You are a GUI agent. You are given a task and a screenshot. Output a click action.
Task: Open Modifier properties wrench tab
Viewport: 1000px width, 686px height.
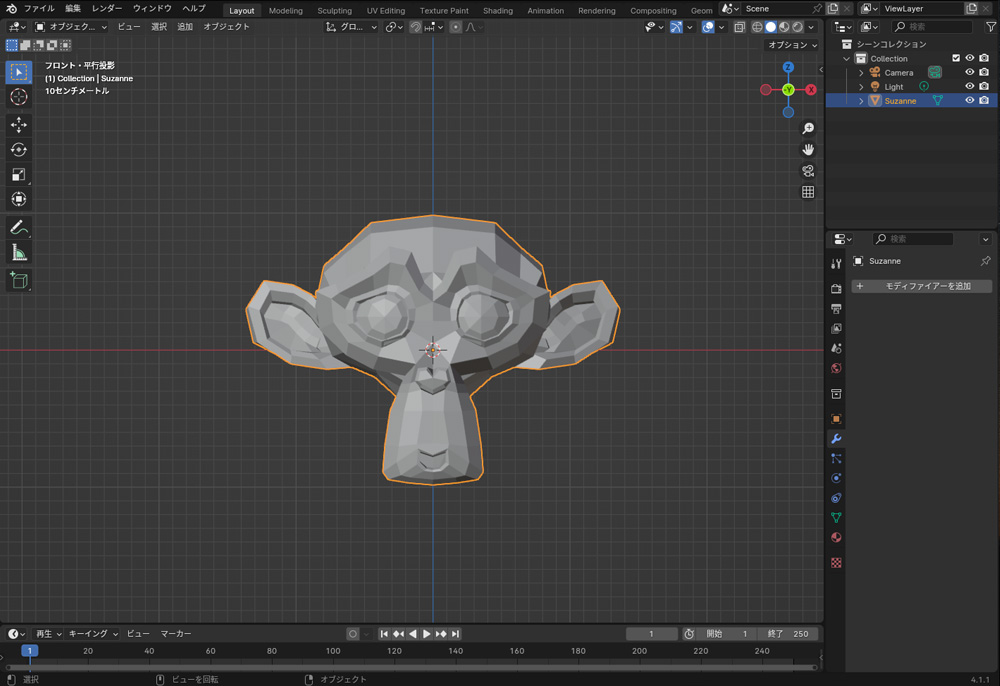836,439
